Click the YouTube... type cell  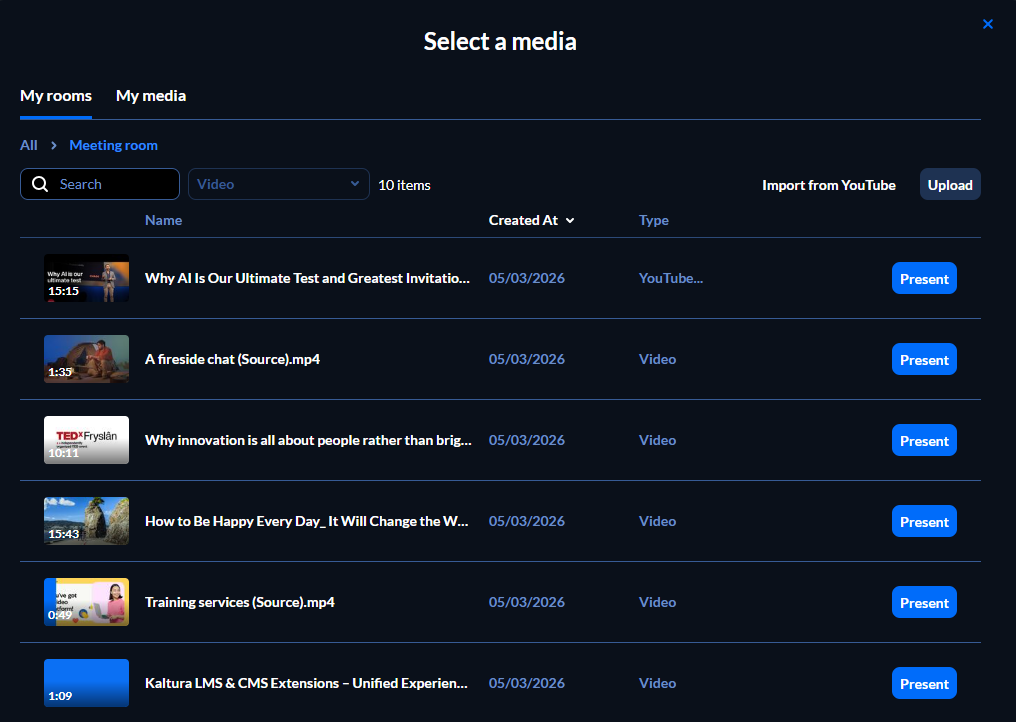coord(671,278)
